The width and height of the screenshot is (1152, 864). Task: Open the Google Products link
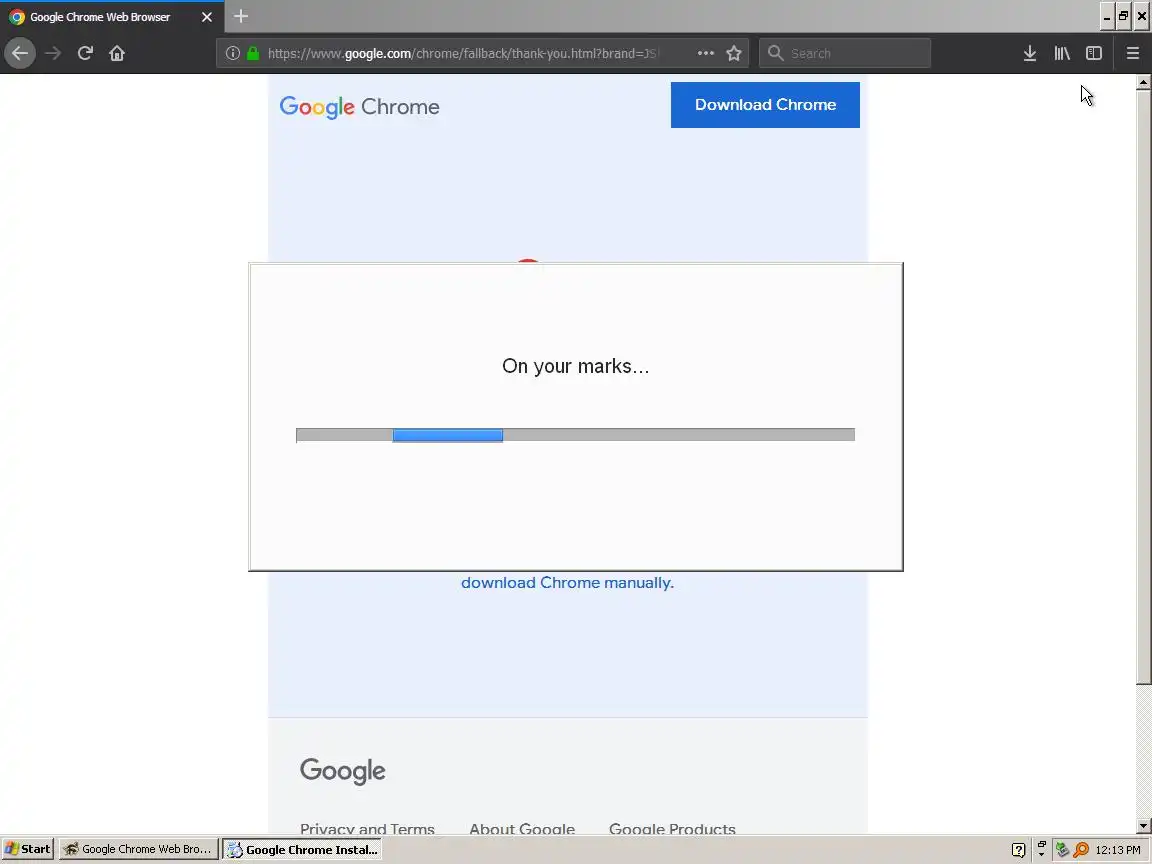pyautogui.click(x=672, y=828)
